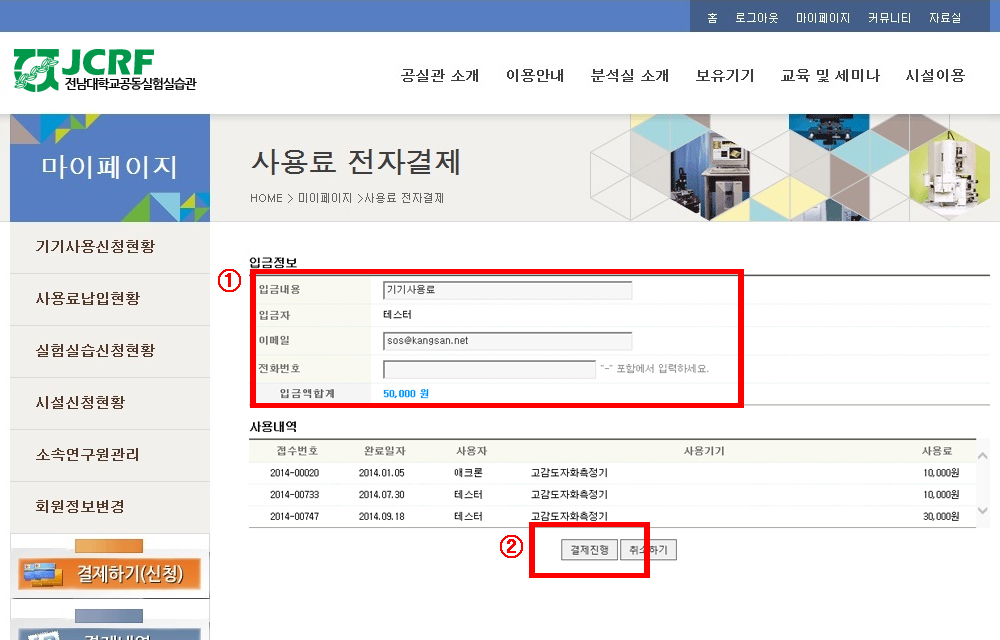Open the 공실관 소개 menu
This screenshot has width=1000, height=640.
440,76
